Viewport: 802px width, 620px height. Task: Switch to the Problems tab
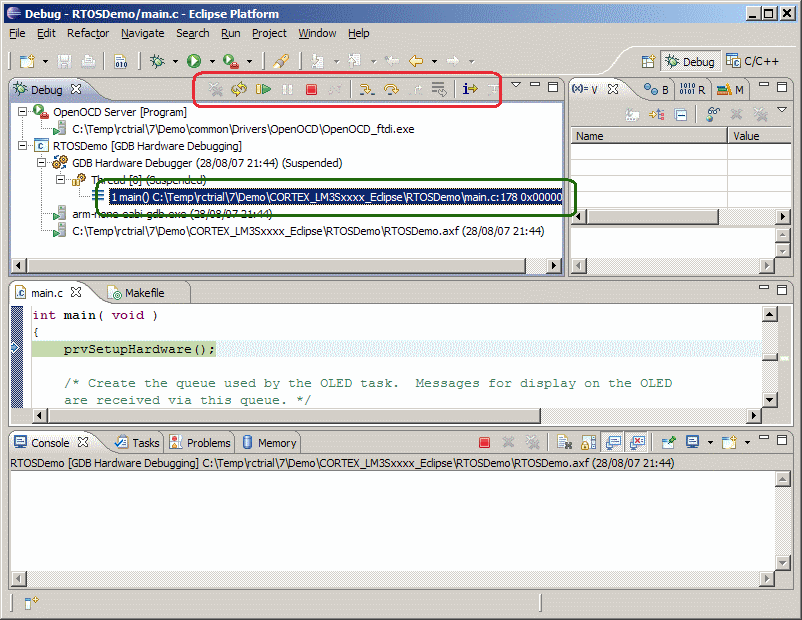pos(200,442)
